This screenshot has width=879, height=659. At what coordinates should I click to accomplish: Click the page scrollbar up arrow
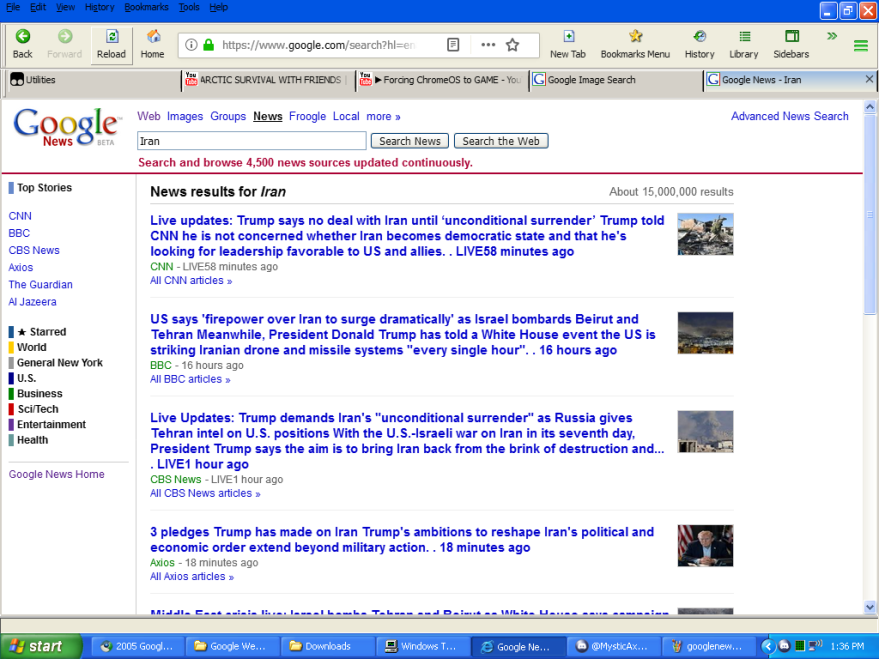869,106
